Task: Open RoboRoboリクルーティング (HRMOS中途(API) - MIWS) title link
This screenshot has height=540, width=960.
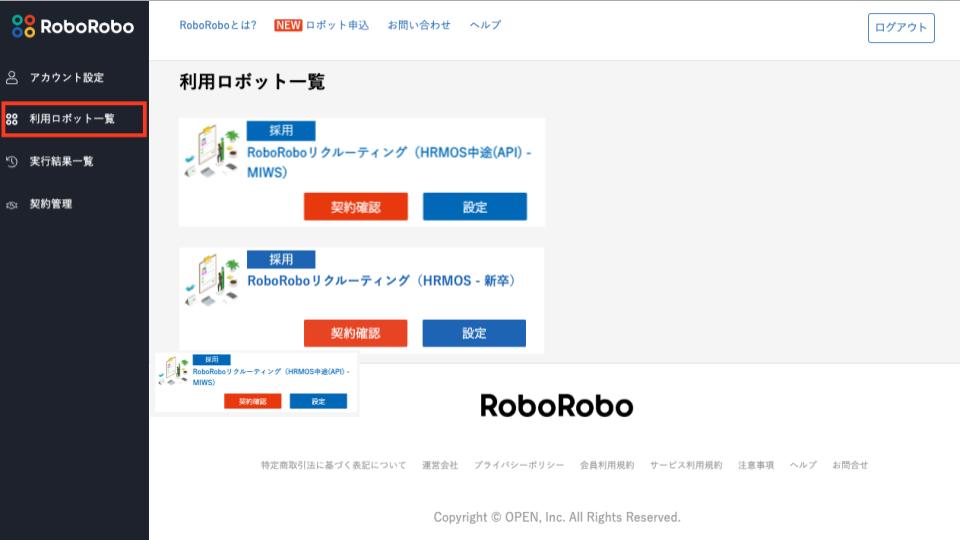Action: (389, 162)
